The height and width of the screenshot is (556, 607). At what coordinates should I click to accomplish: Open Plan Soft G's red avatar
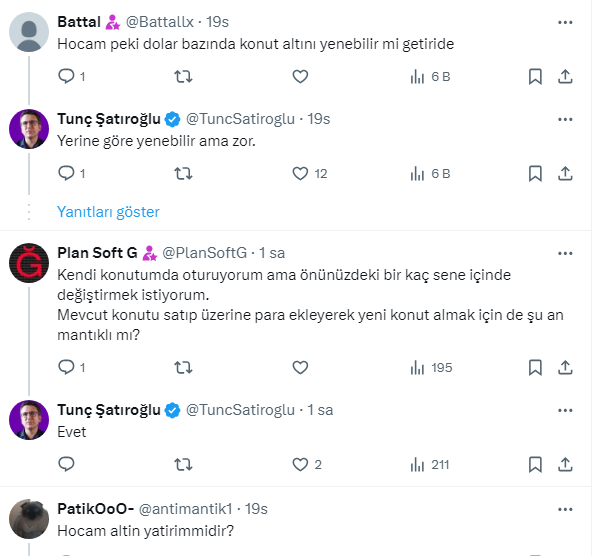pos(29,265)
